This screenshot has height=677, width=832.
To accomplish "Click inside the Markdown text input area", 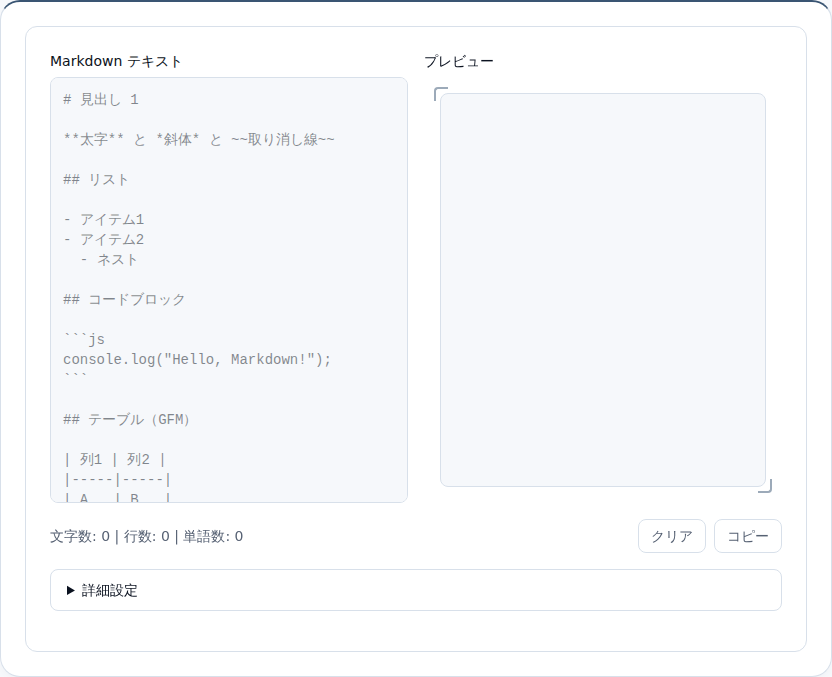I will [229, 290].
